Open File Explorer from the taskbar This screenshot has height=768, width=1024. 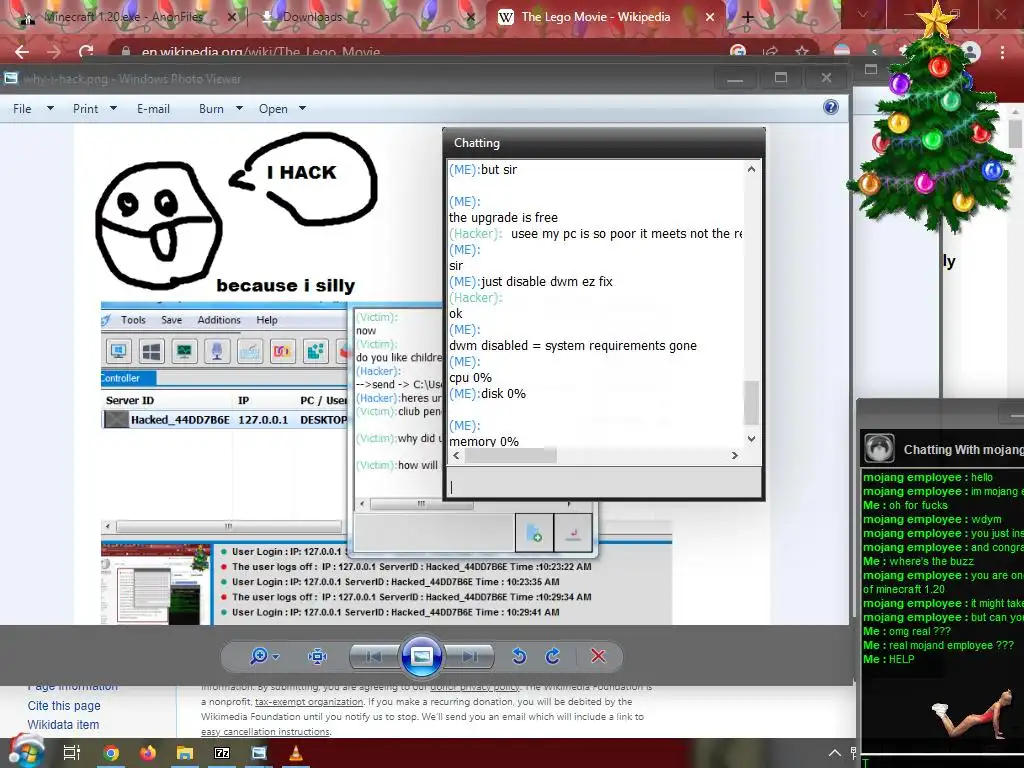185,753
